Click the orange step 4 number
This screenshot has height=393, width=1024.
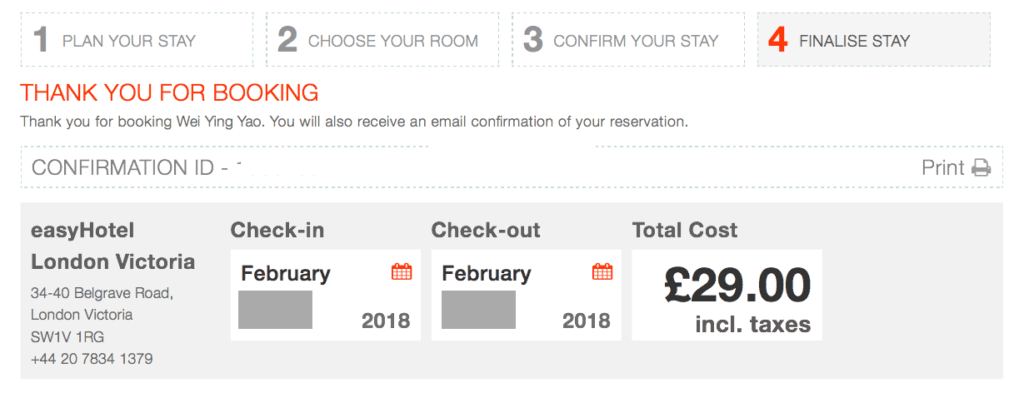coord(778,40)
